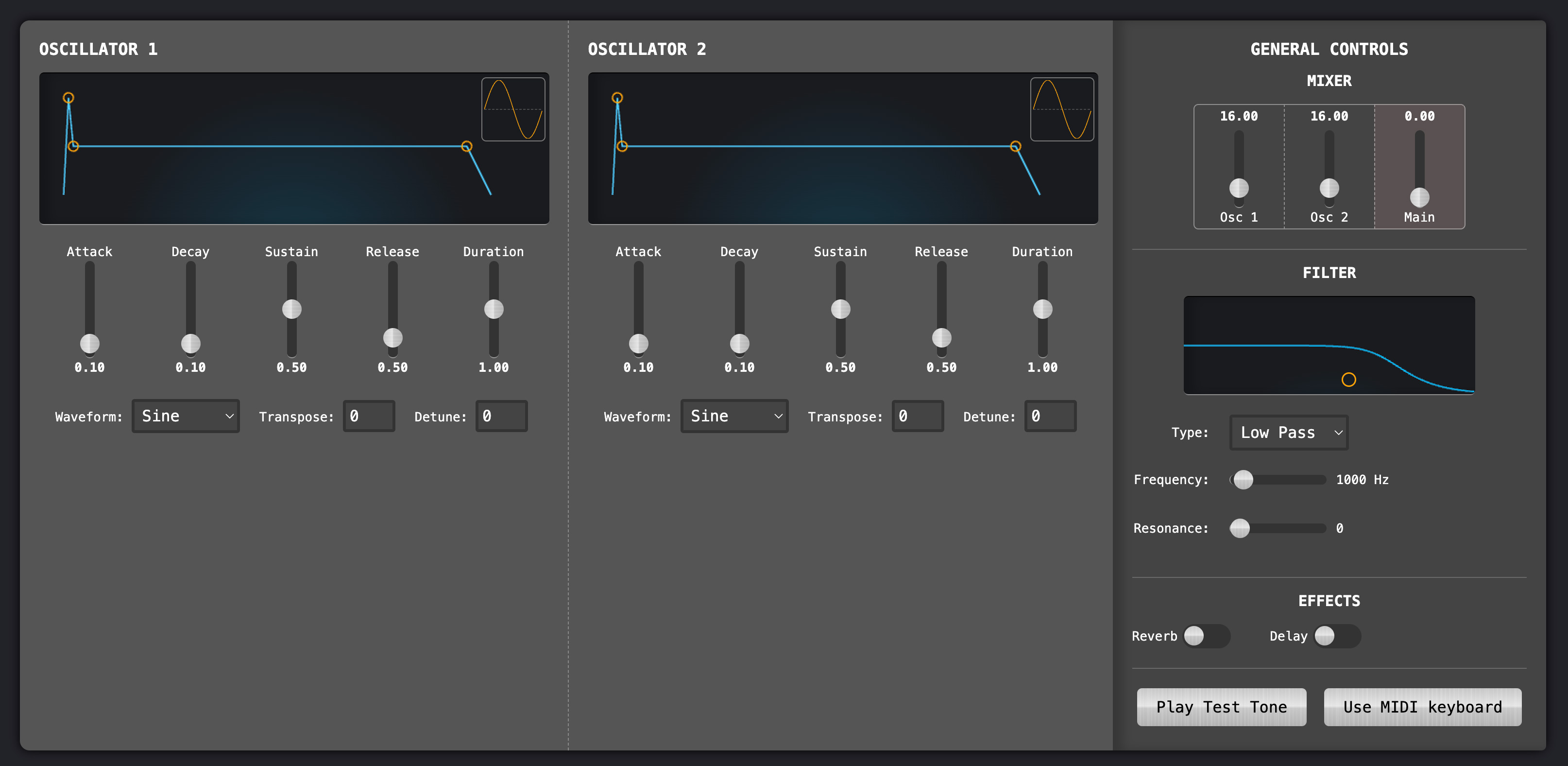Click Oscillator 2 envelope release start handle
This screenshot has height=766, width=1568.
(x=1015, y=146)
